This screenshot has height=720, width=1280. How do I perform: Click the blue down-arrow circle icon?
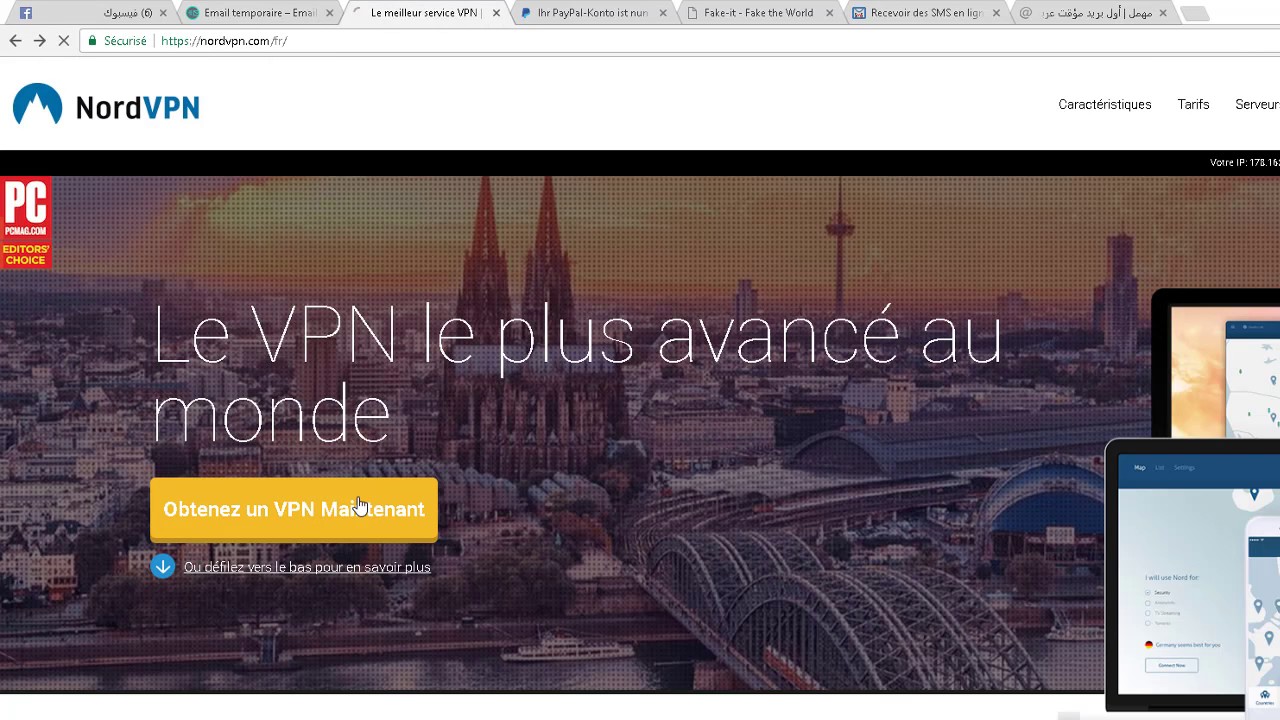coord(162,567)
